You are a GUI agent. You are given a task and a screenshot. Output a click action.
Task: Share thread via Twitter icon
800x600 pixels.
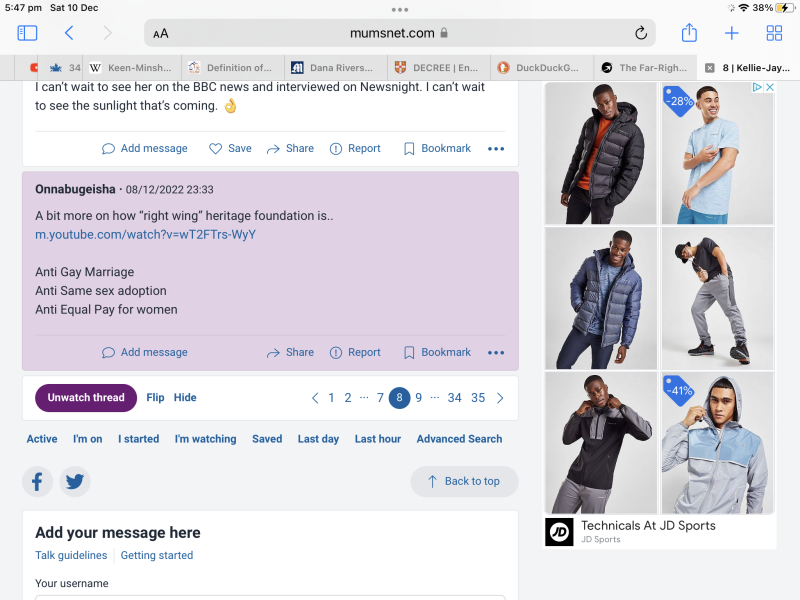click(74, 481)
